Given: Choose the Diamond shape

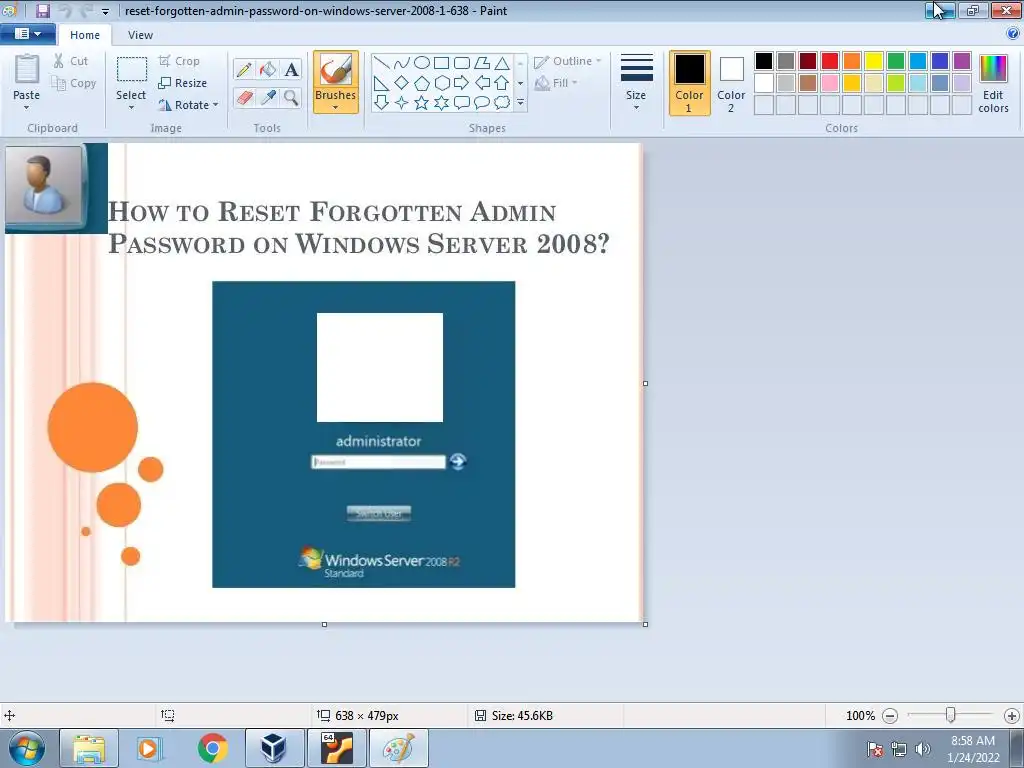Looking at the screenshot, I should [402, 83].
